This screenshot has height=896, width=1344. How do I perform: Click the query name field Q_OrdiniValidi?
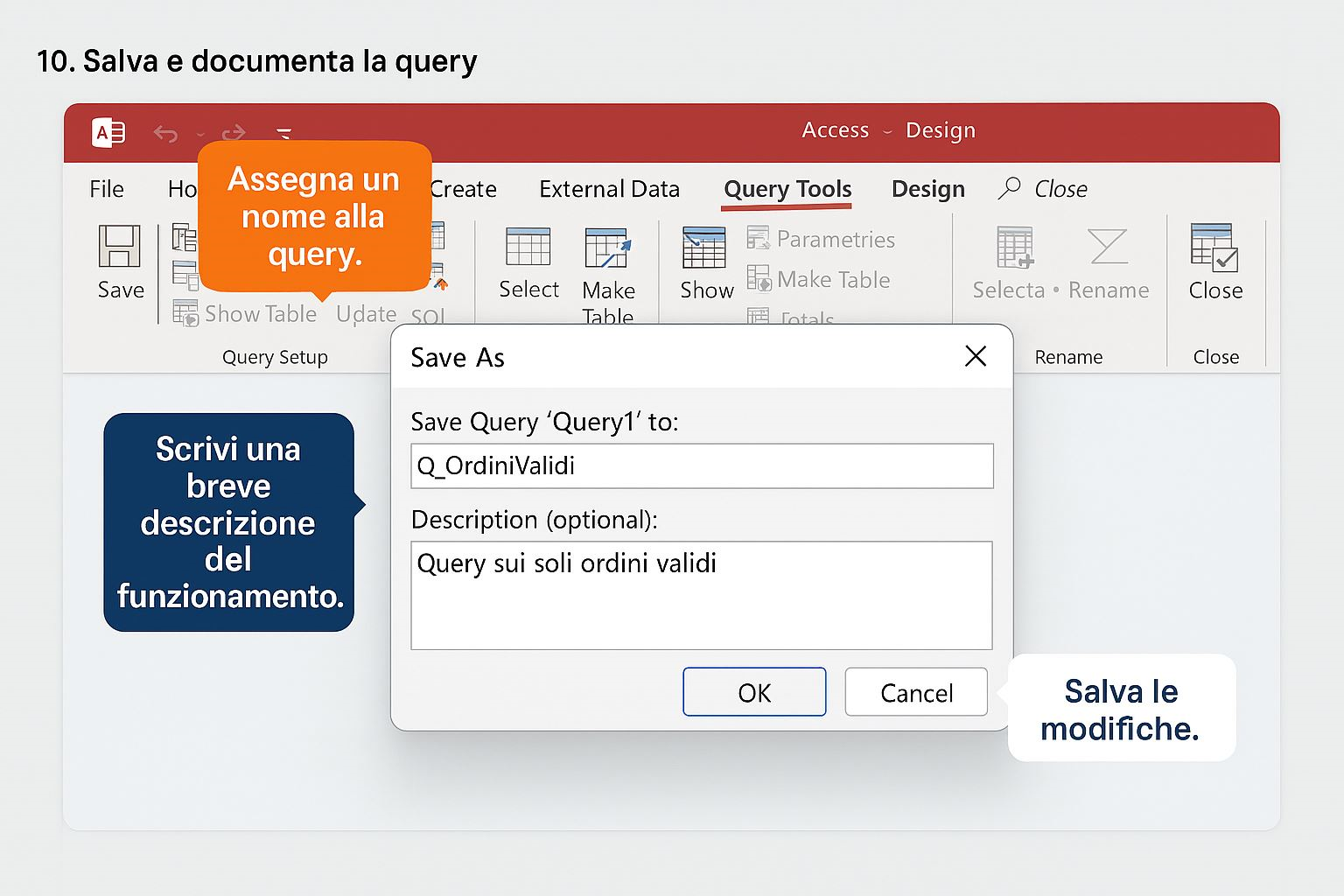click(x=702, y=465)
